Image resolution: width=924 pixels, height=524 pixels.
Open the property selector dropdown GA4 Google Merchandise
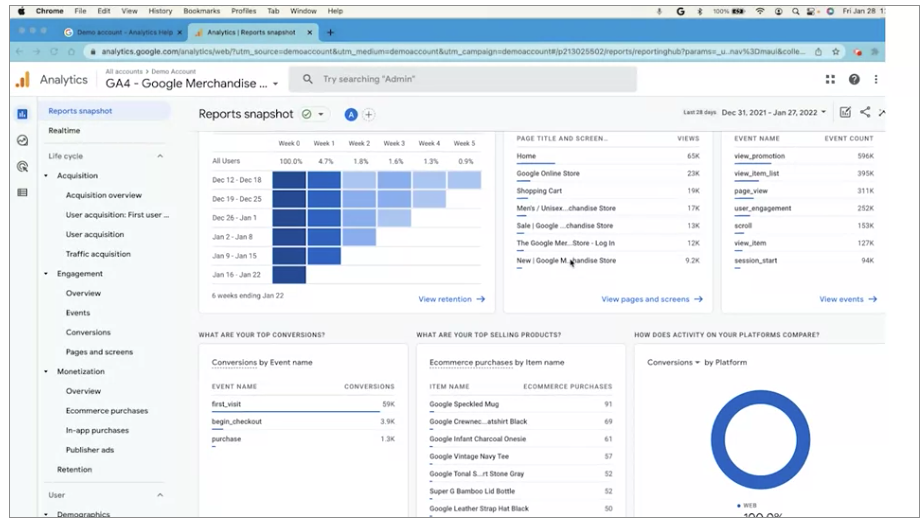192,84
